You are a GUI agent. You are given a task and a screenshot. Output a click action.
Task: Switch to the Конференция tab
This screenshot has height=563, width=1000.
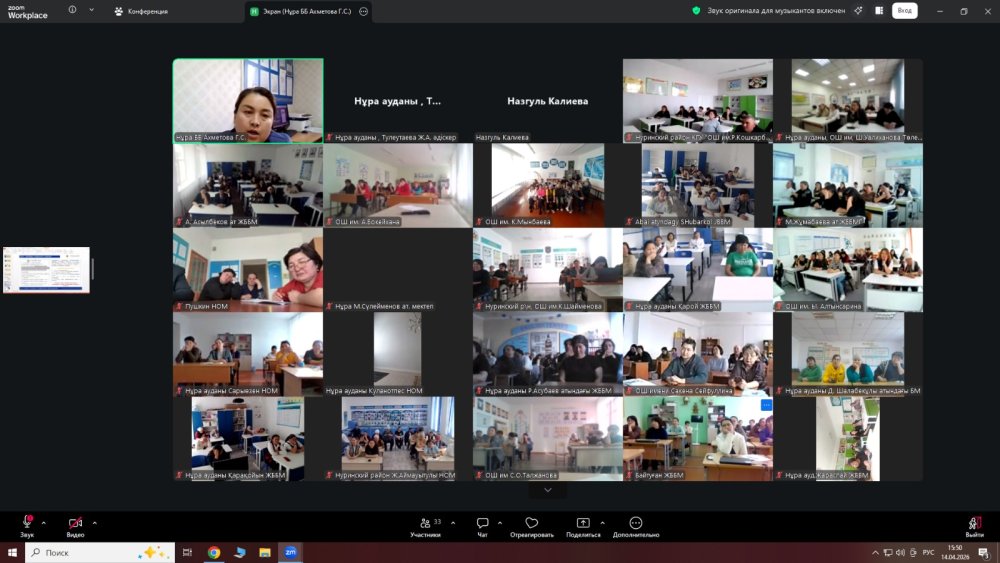(142, 11)
